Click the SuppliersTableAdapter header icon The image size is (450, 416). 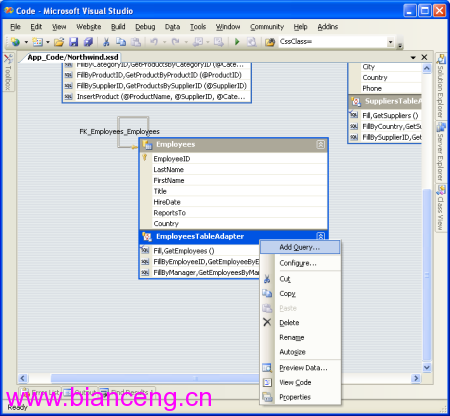click(x=356, y=101)
